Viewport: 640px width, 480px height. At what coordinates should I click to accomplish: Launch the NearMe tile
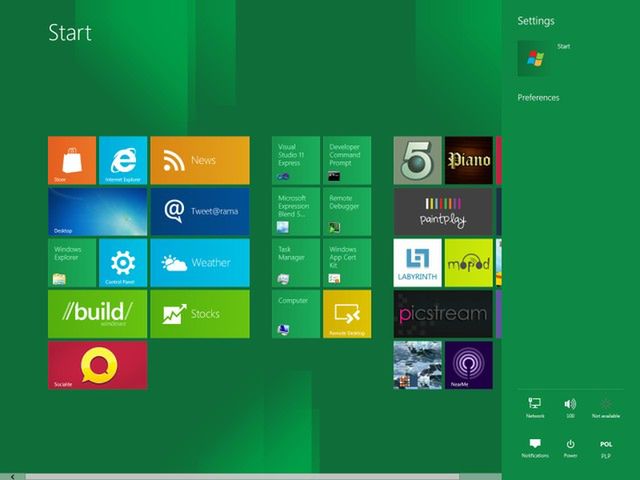coord(469,365)
